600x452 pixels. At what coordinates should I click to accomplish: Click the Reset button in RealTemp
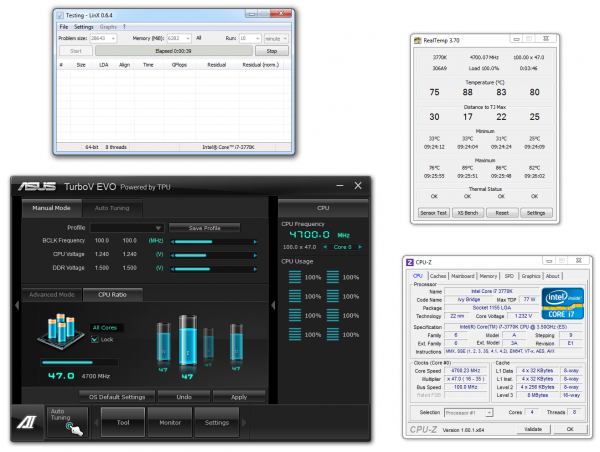(502, 213)
